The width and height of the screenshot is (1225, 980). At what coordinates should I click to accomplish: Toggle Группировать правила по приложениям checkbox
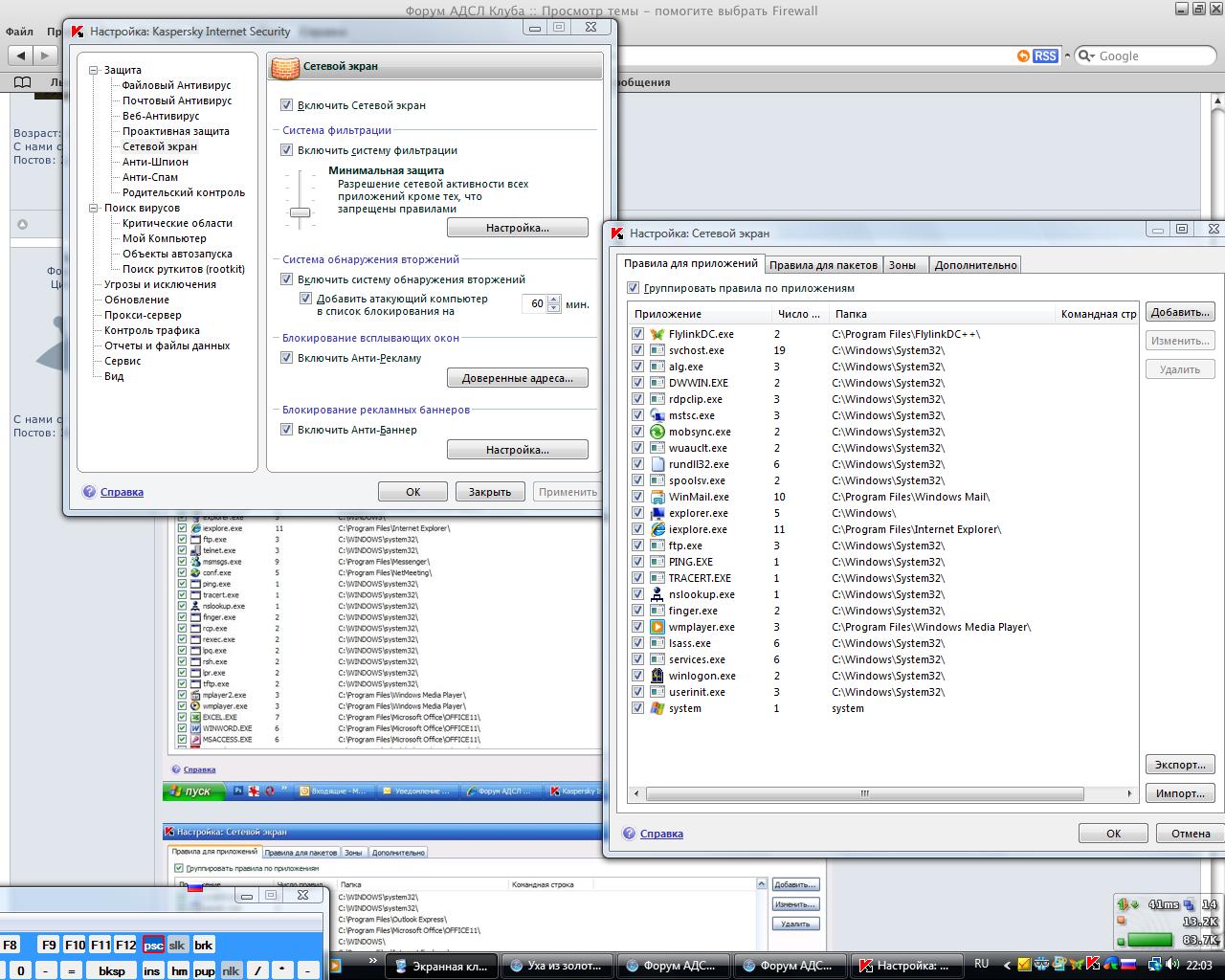point(633,288)
